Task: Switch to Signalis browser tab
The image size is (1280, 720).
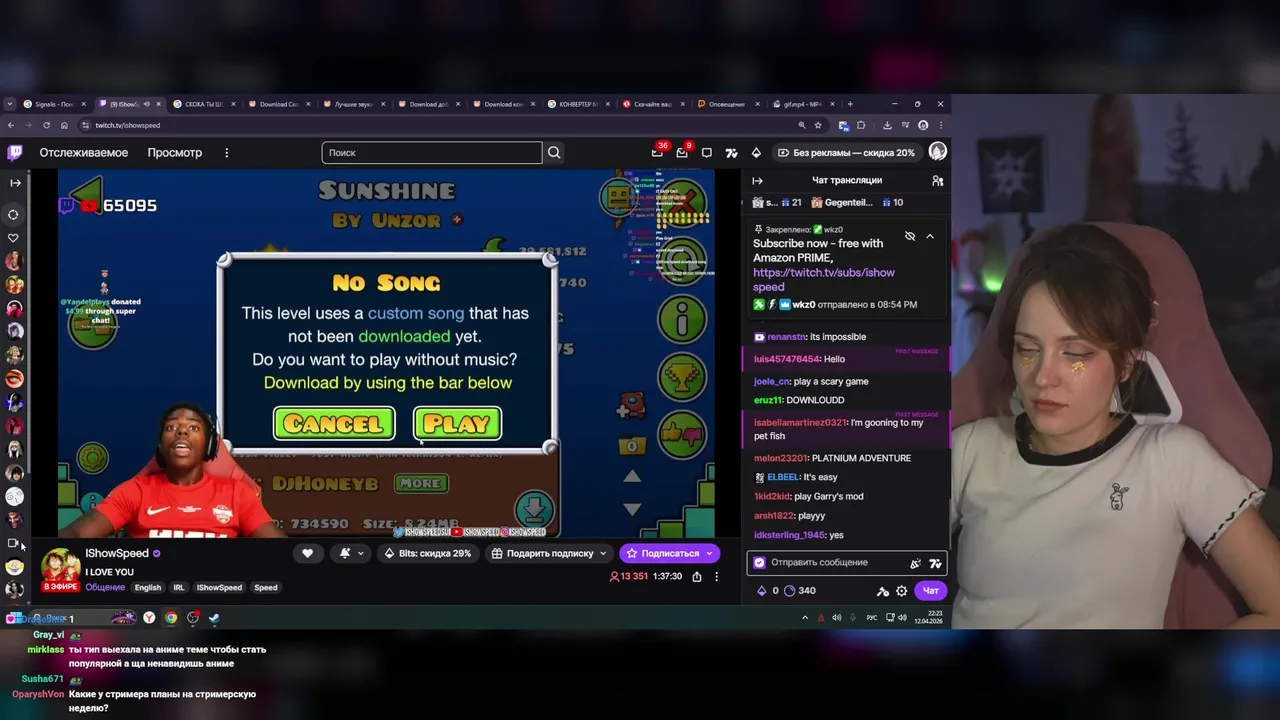Action: [x=55, y=104]
